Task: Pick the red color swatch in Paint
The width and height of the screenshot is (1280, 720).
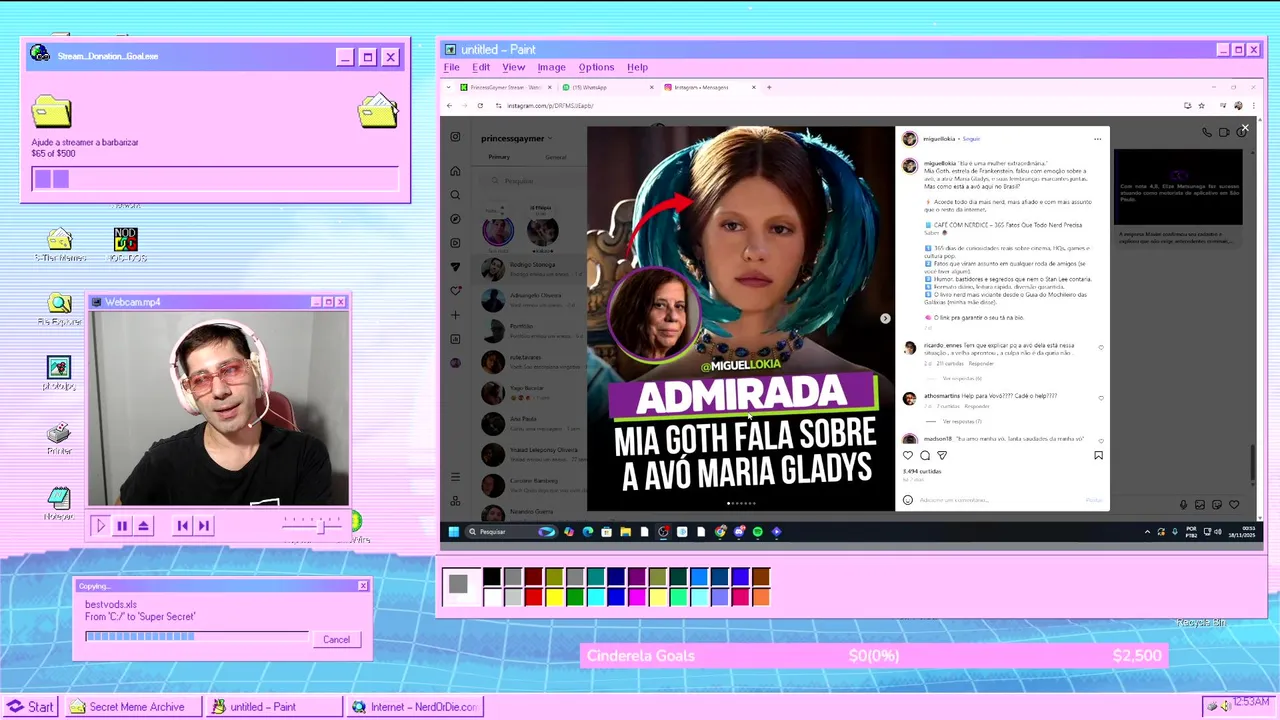Action: 534,597
